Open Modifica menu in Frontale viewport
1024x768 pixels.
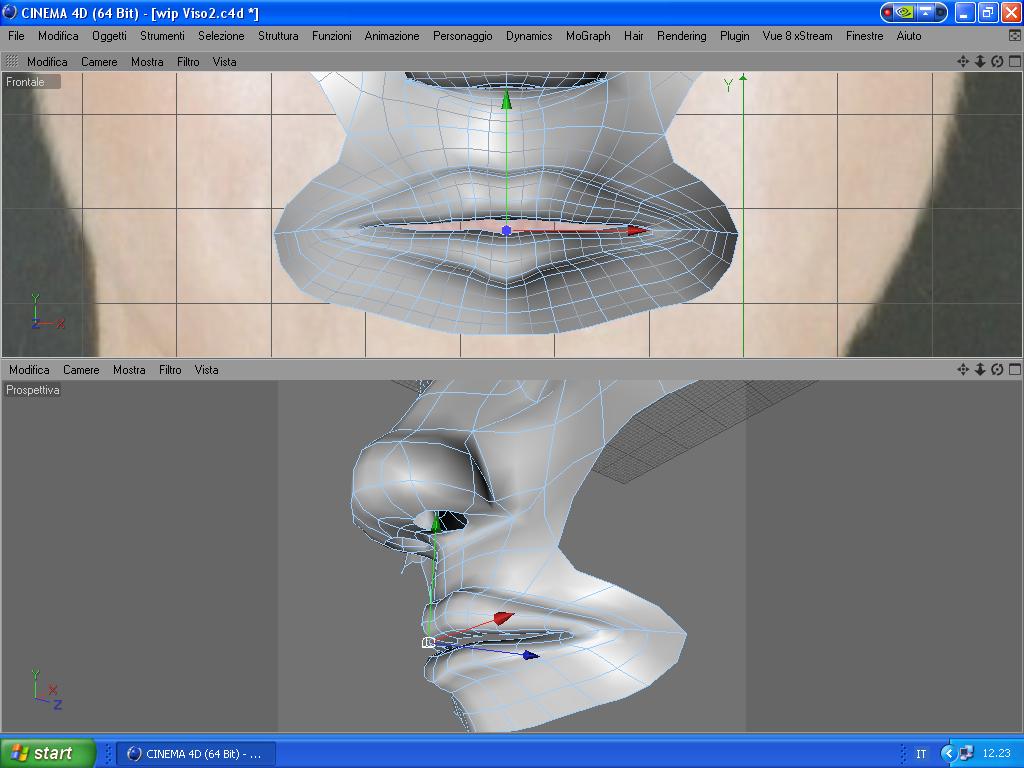(47, 61)
